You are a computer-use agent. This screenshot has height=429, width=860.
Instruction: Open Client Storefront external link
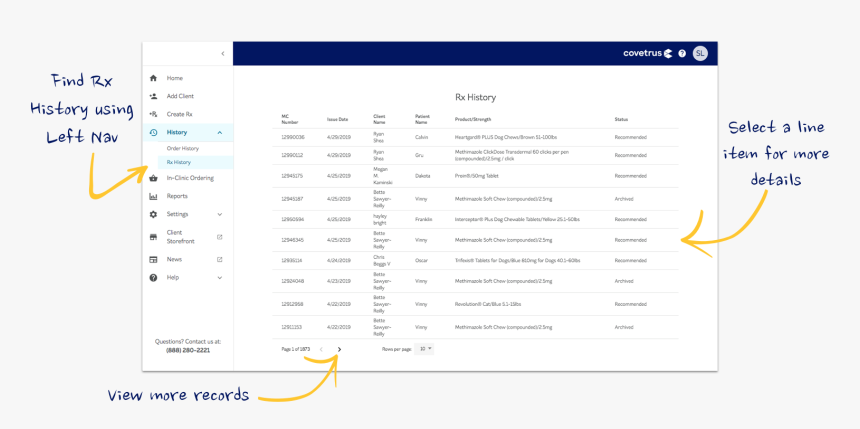[219, 237]
